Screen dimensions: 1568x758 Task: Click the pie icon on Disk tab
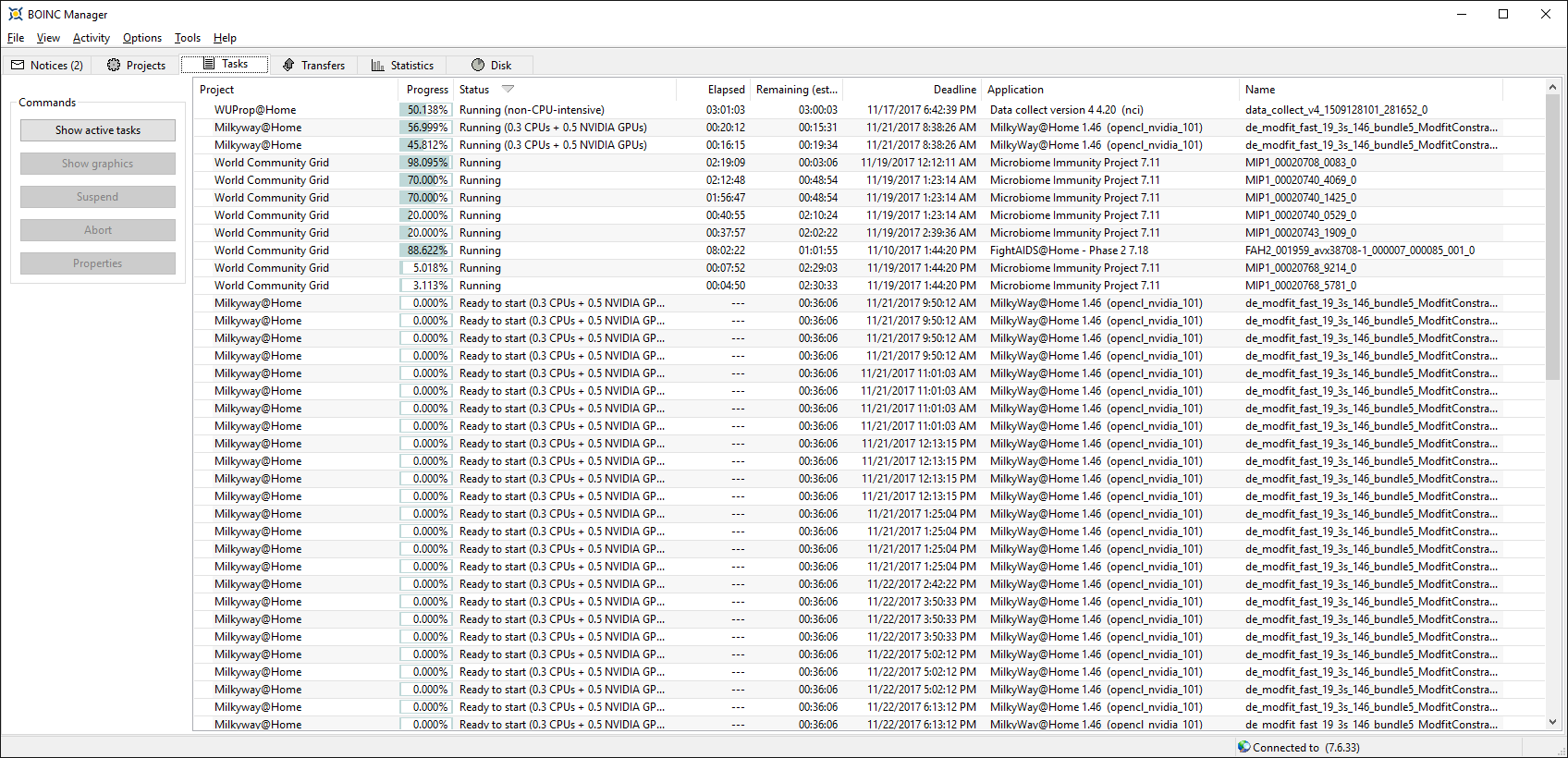click(x=478, y=65)
